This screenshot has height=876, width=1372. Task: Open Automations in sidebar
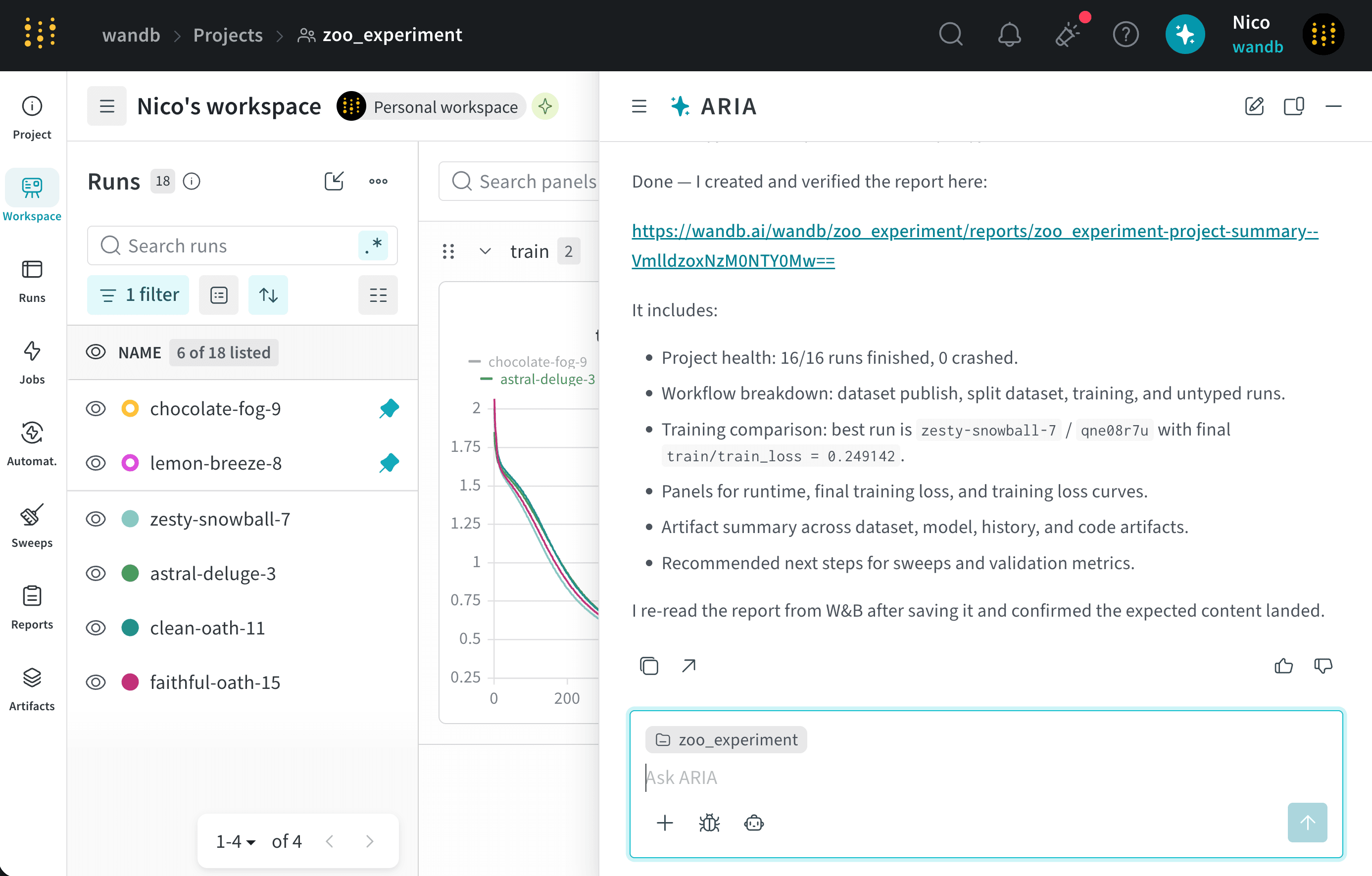coord(32,444)
